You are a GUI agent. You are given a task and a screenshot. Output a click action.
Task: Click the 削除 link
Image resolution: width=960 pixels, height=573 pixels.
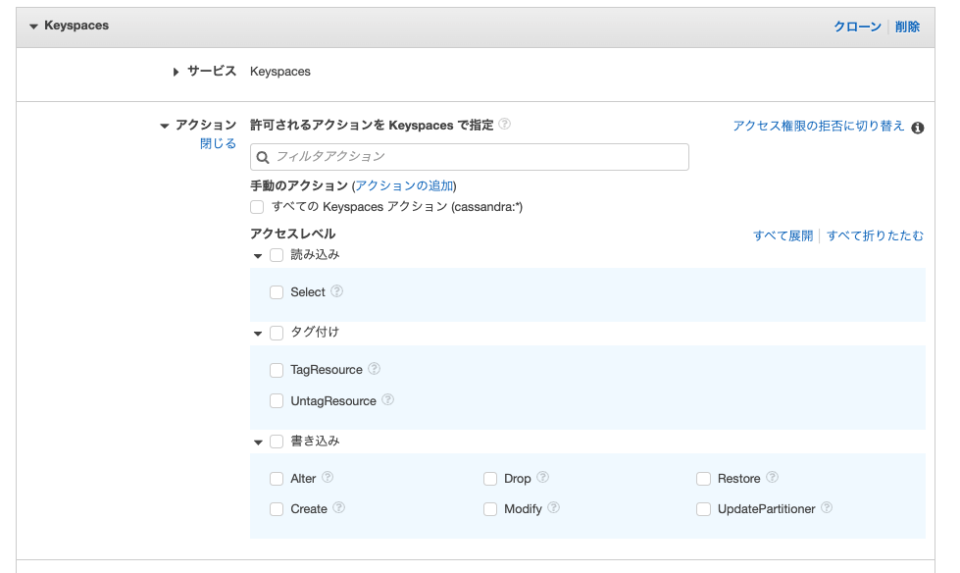[x=907, y=26]
